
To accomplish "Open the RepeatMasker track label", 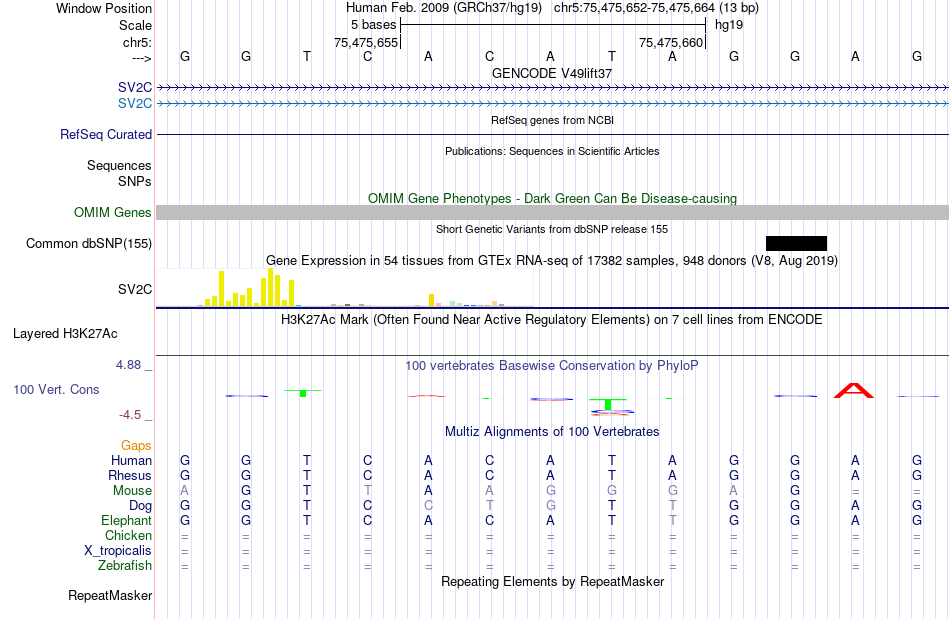I will [110, 595].
